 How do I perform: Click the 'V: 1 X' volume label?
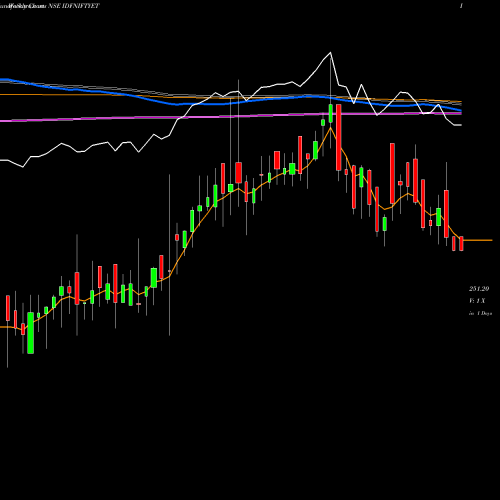[477, 301]
